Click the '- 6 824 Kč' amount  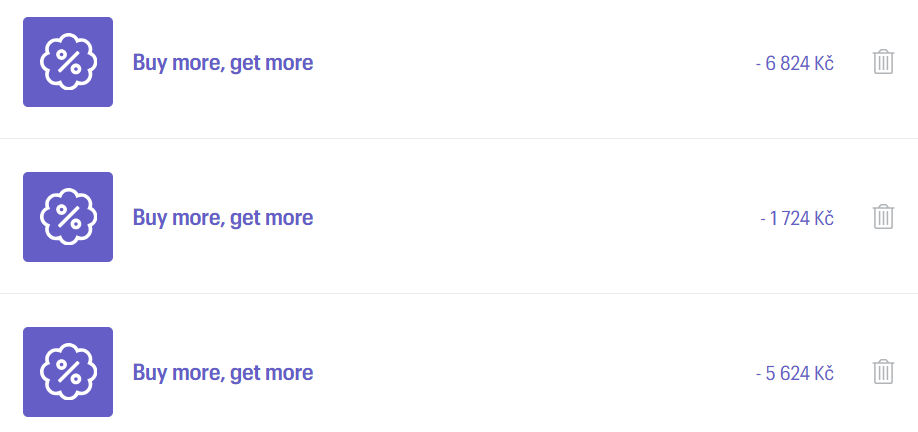(x=795, y=63)
